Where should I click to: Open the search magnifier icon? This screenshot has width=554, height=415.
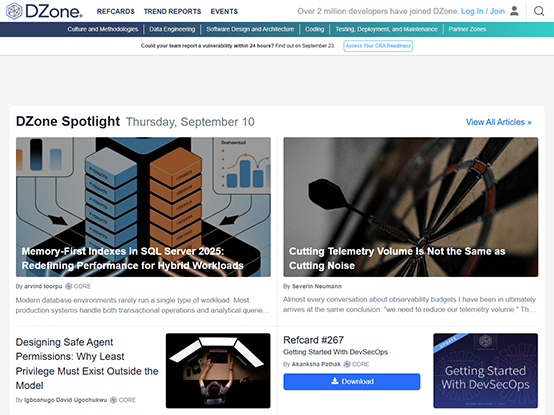tap(539, 11)
